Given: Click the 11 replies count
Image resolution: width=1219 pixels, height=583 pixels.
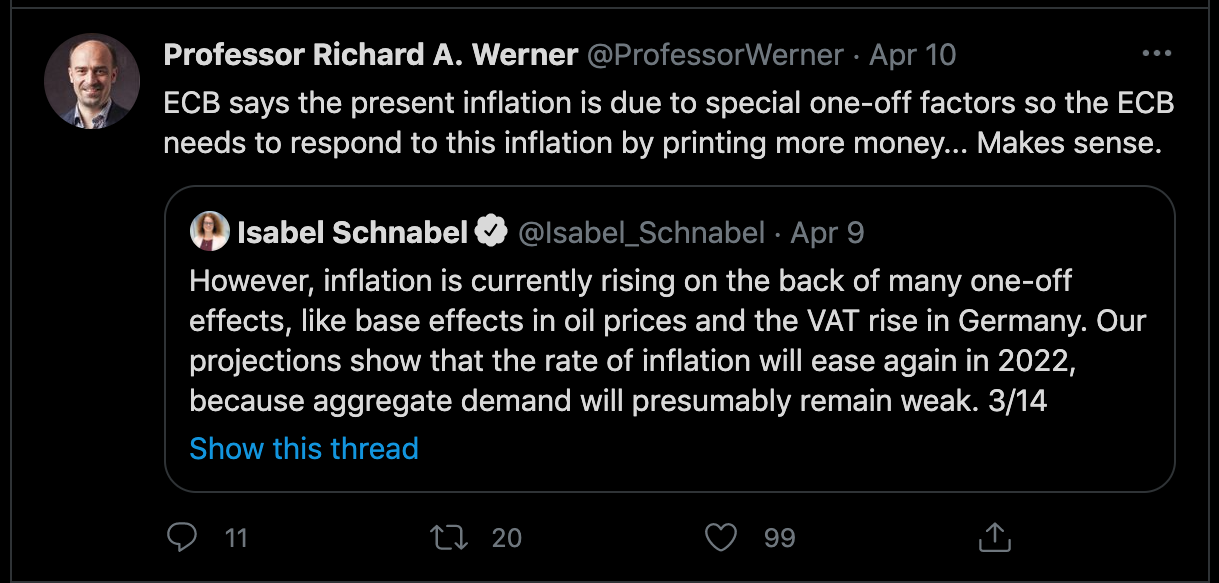Looking at the screenshot, I should [236, 538].
